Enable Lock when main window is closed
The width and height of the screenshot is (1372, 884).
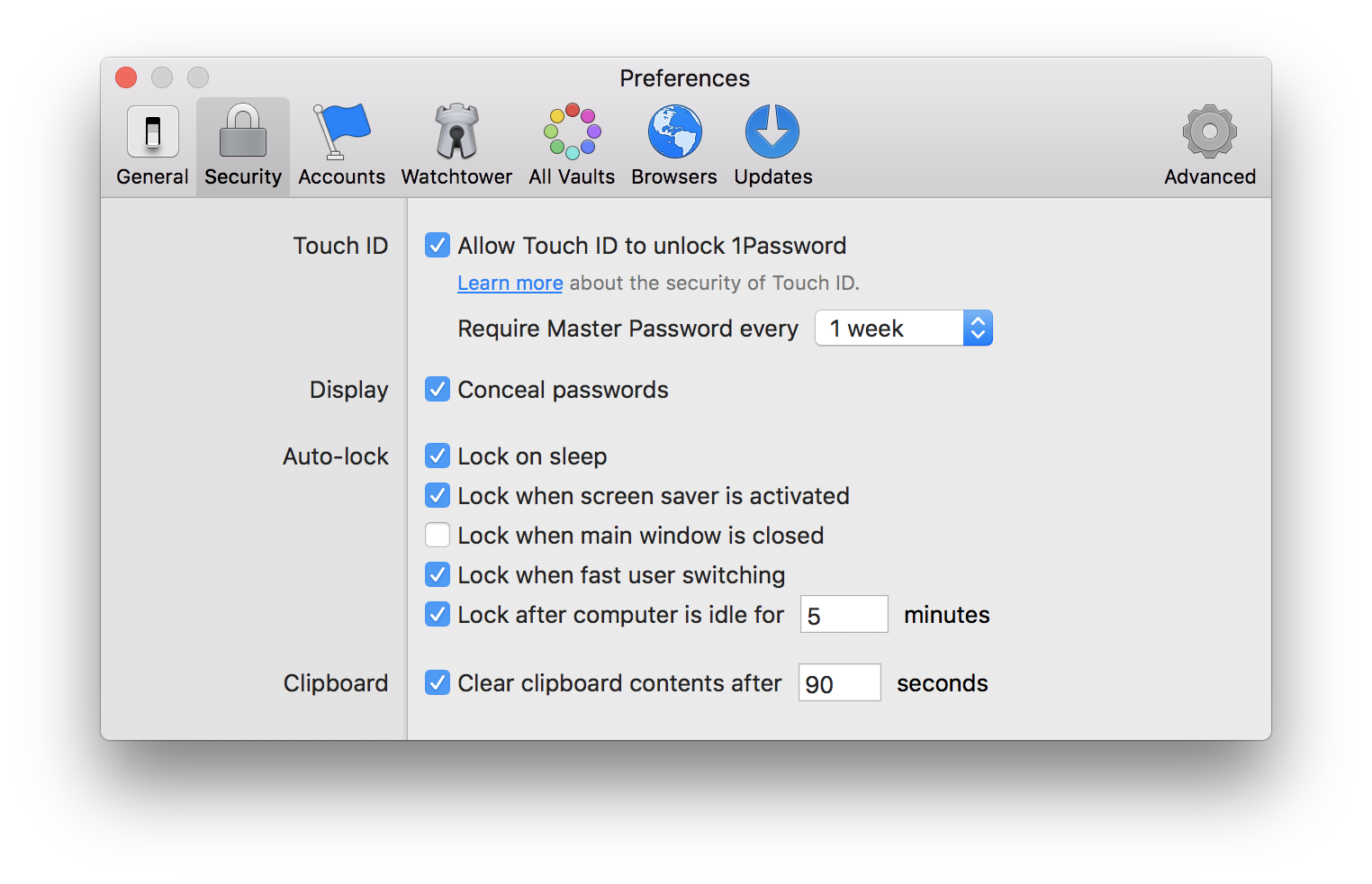pyautogui.click(x=438, y=535)
